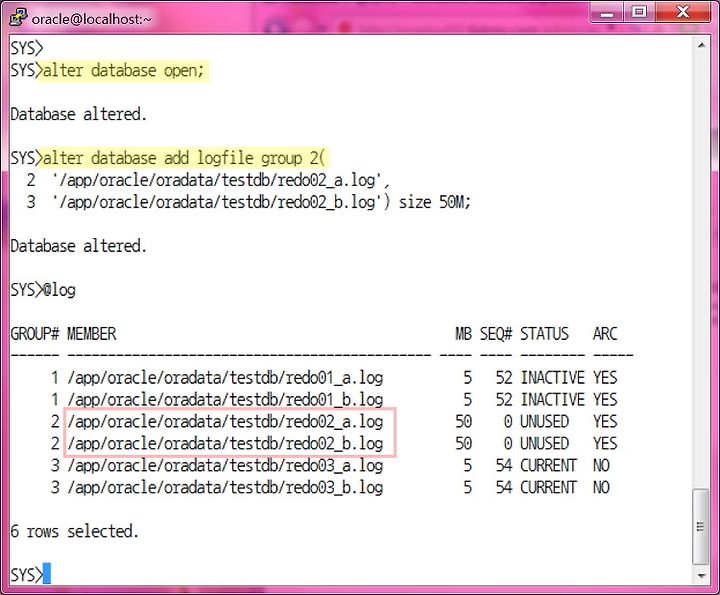Viewport: 720px width, 595px height.
Task: Maximize the oracle@localhost terminal window
Action: click(x=639, y=12)
